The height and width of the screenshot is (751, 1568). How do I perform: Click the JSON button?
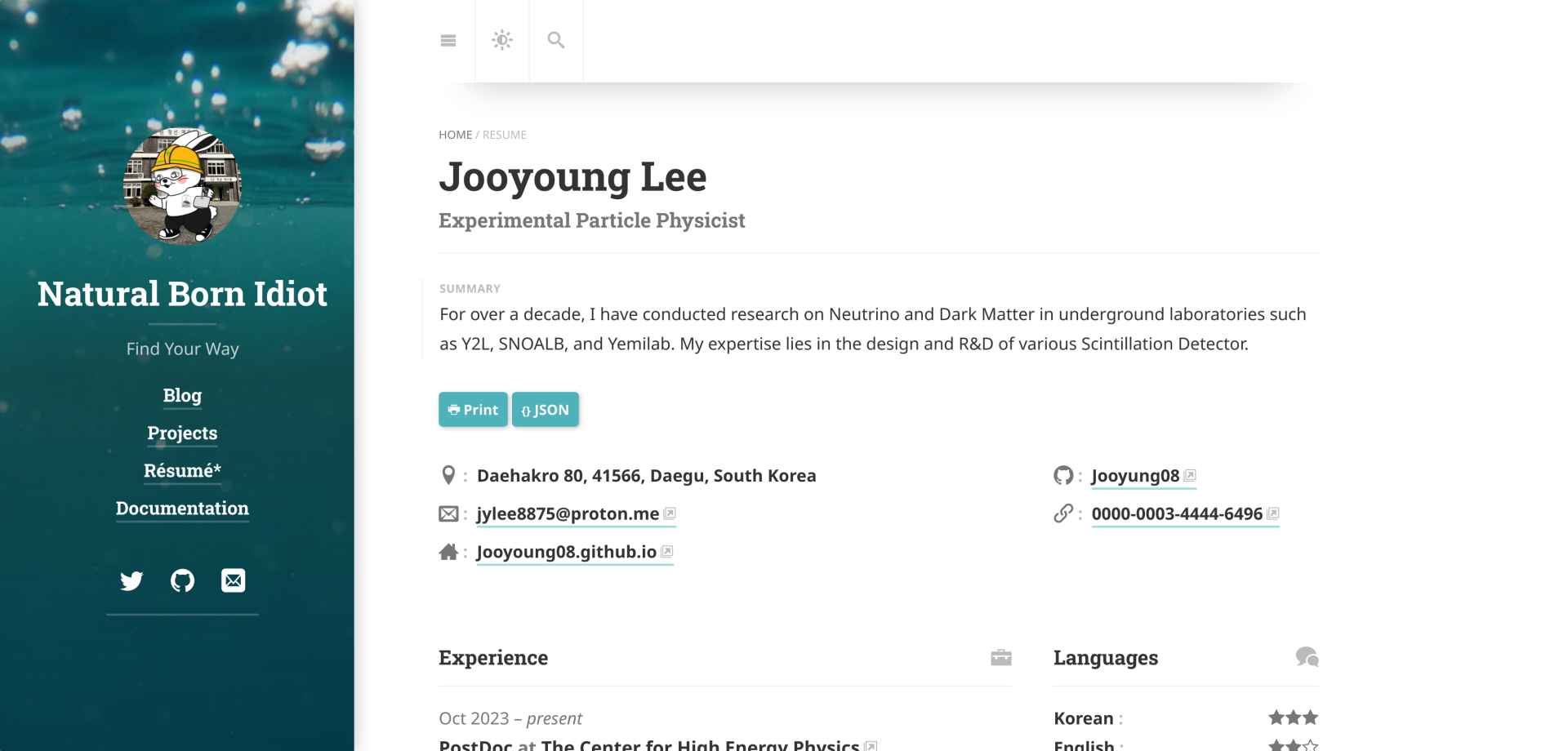(x=545, y=409)
